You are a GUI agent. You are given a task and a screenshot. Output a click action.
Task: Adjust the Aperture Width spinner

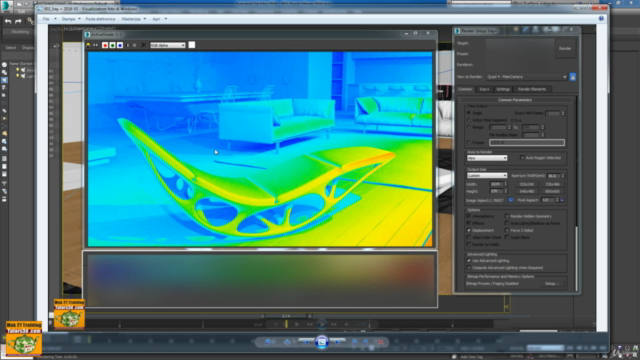coord(563,176)
